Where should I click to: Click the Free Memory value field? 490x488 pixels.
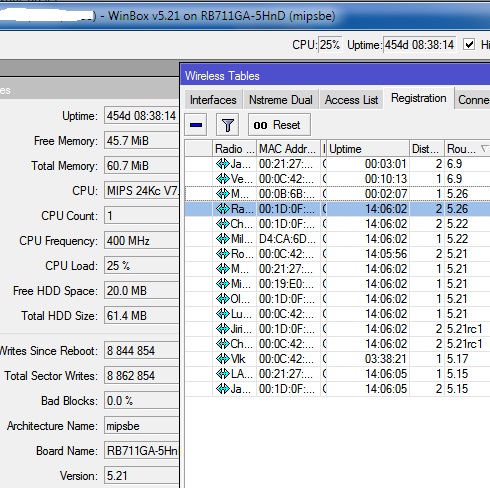[x=142, y=141]
